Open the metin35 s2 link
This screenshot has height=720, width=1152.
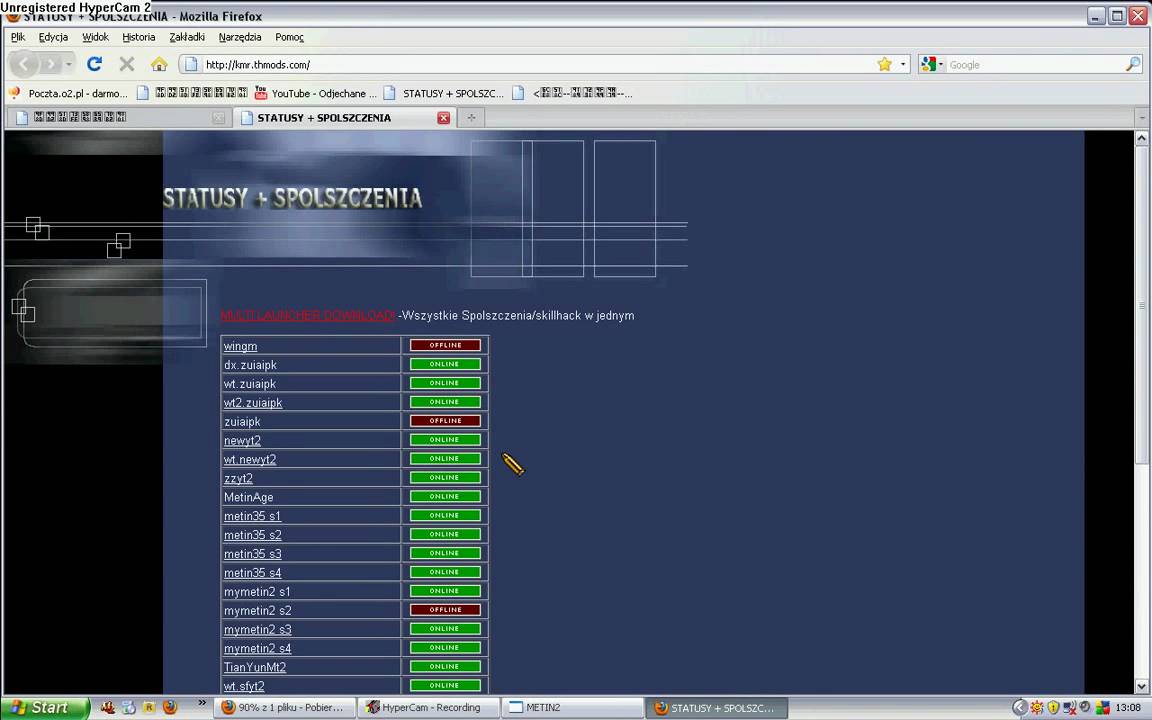click(253, 536)
